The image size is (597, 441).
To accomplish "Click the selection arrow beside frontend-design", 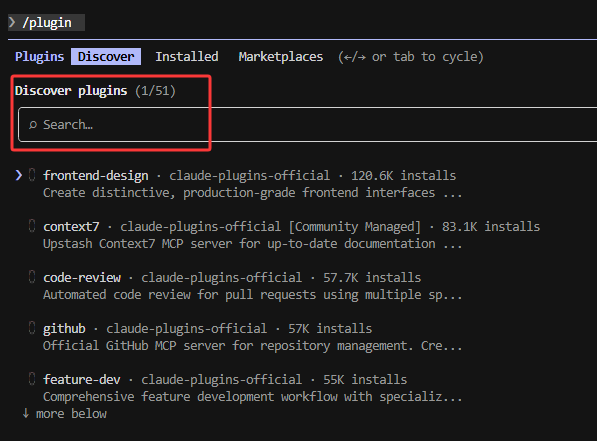I will pos(18,175).
